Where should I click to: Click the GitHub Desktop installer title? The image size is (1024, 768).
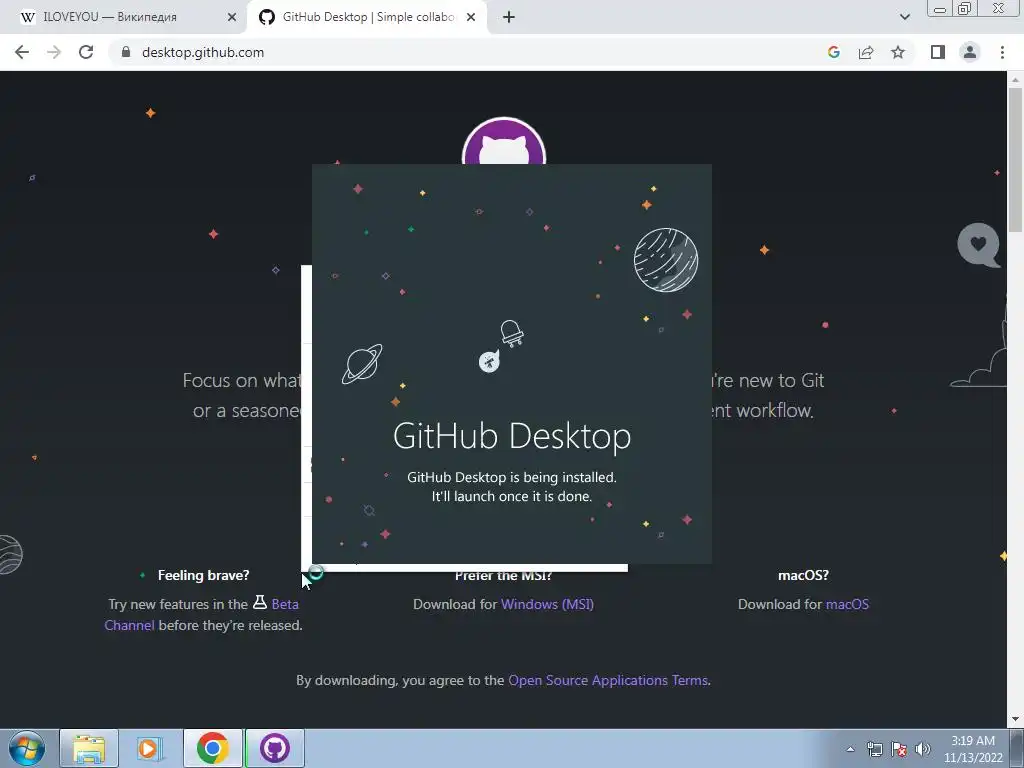tap(512, 436)
